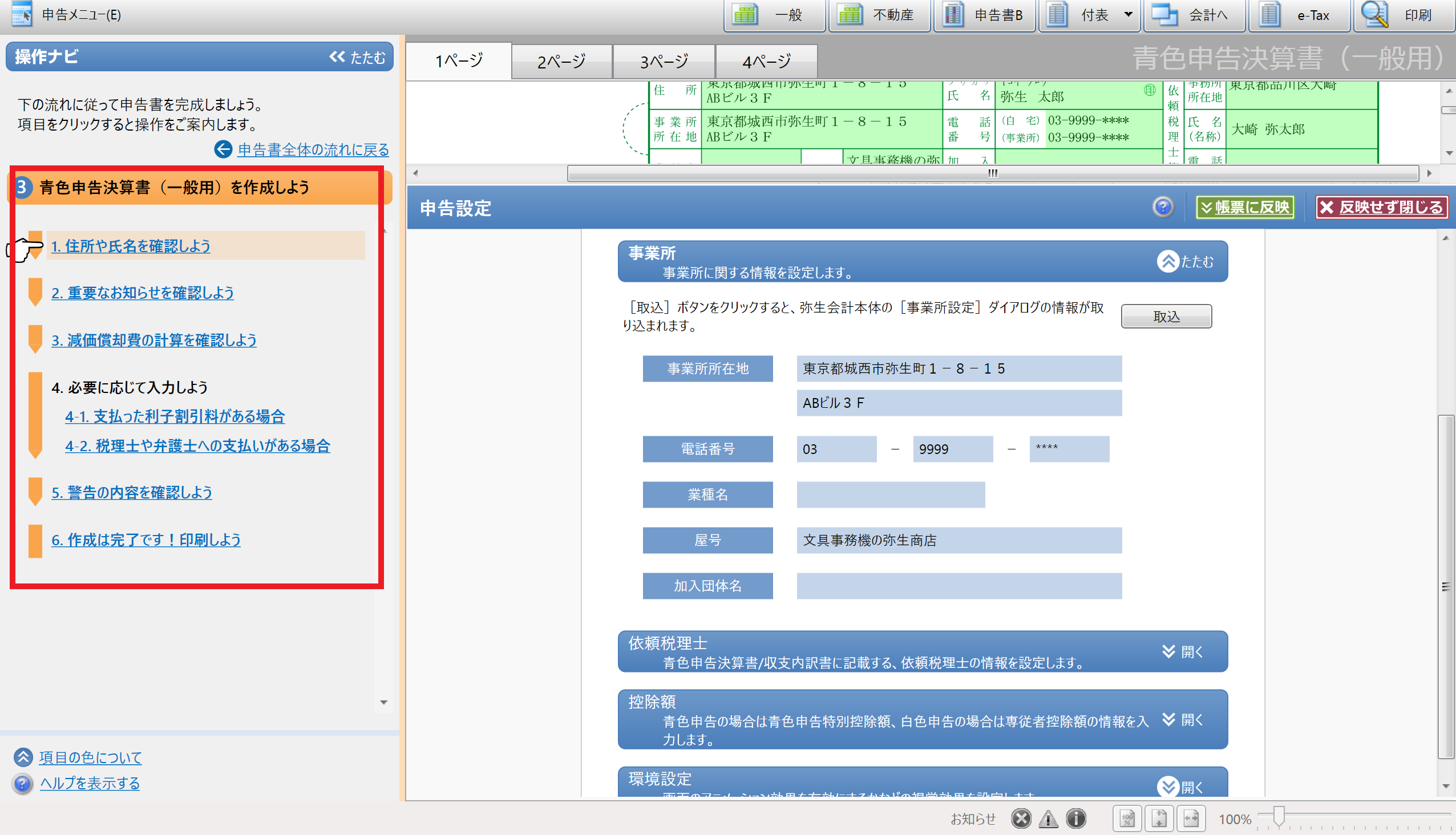
Task: Click the warning triangle notification icon
Action: 1049,818
